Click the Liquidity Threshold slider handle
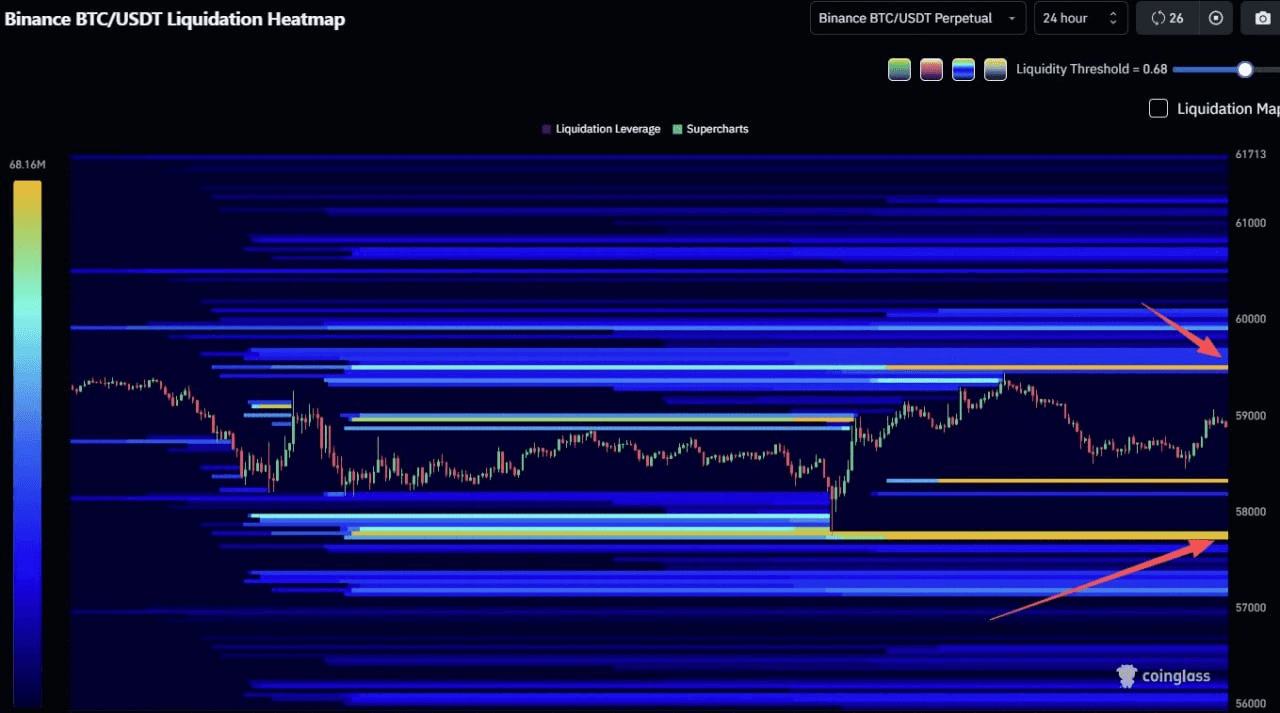The height and width of the screenshot is (713, 1280). coord(1244,69)
